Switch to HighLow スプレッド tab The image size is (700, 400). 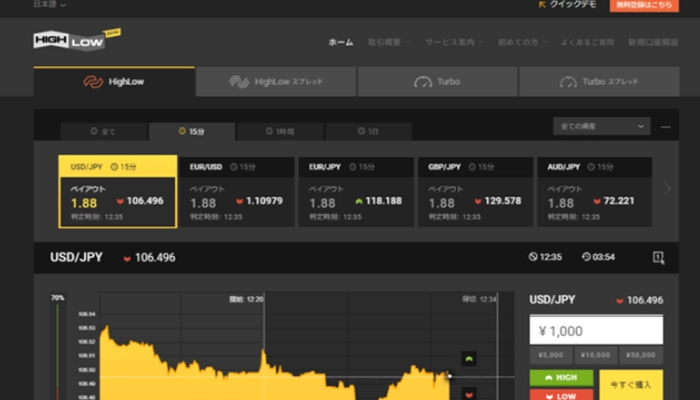pos(276,82)
